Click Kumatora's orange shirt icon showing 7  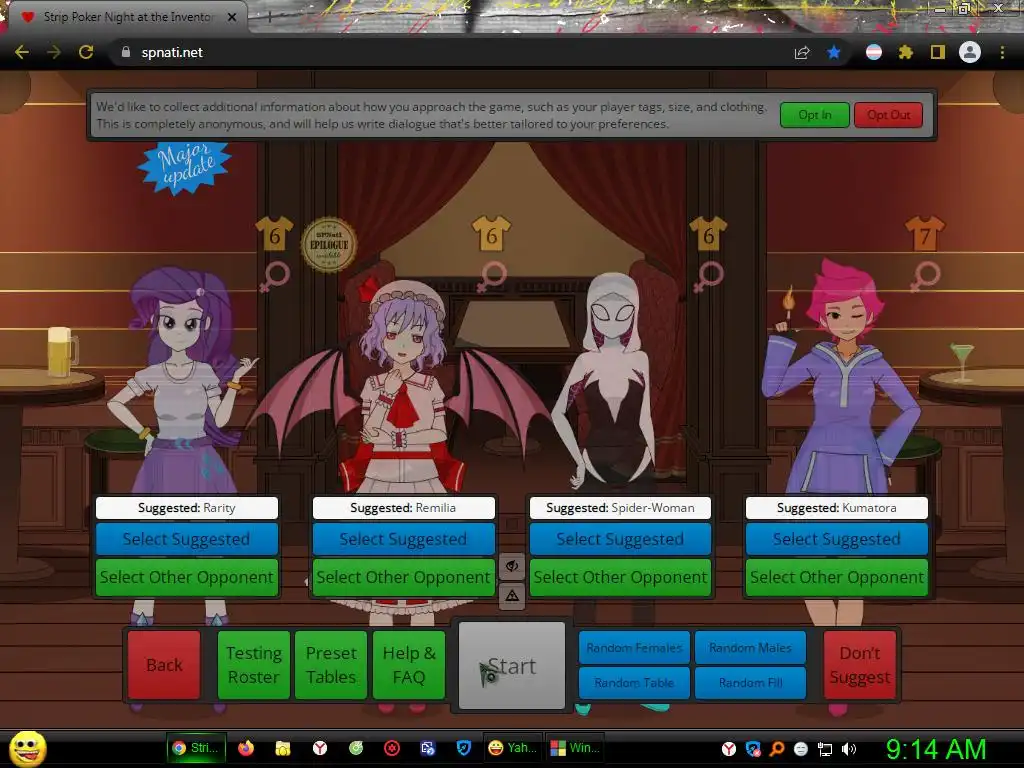[925, 234]
